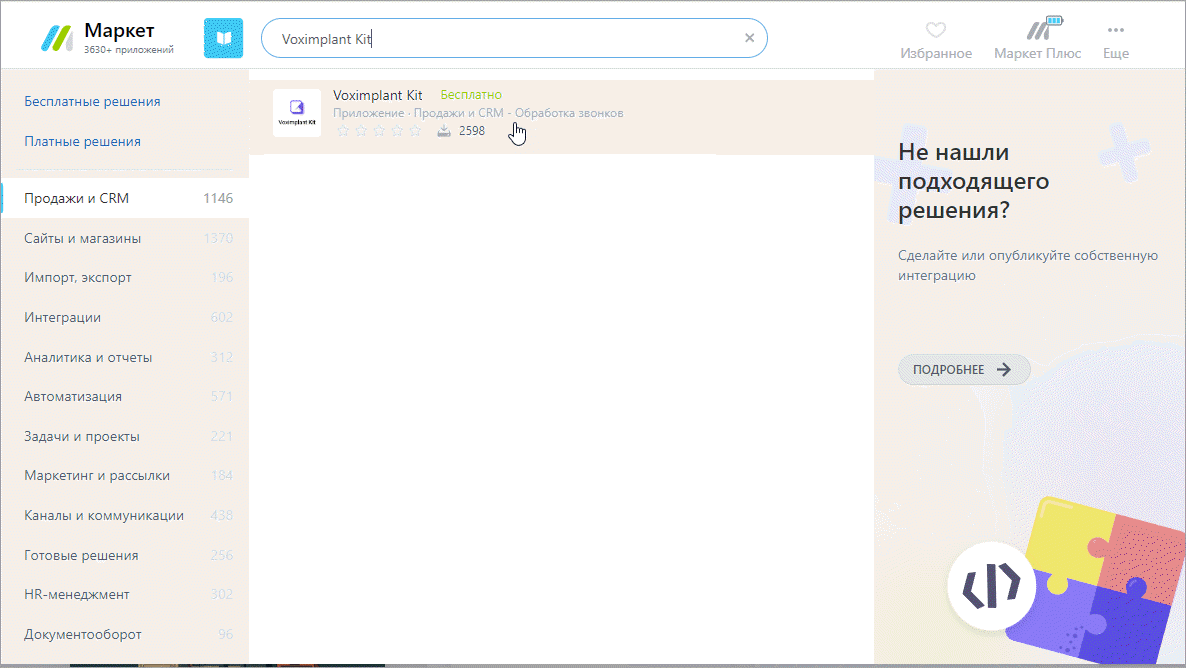Click the ПОДРОБНЕЕ button
The width and height of the screenshot is (1186, 668).
[964, 369]
